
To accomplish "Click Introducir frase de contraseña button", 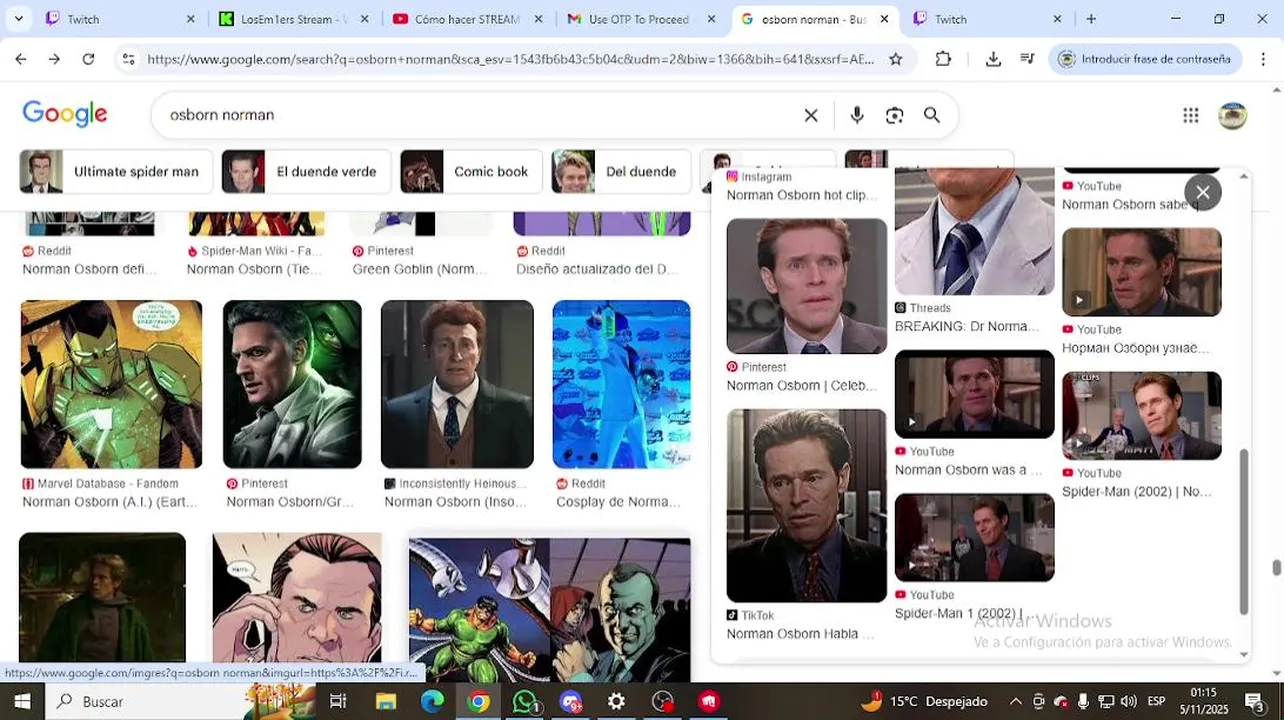I will point(1145,59).
